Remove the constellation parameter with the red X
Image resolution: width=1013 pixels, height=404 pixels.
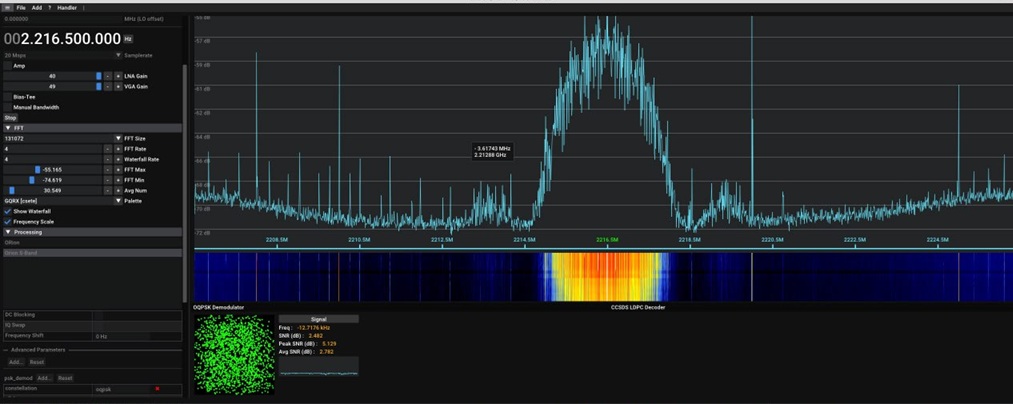coord(157,388)
